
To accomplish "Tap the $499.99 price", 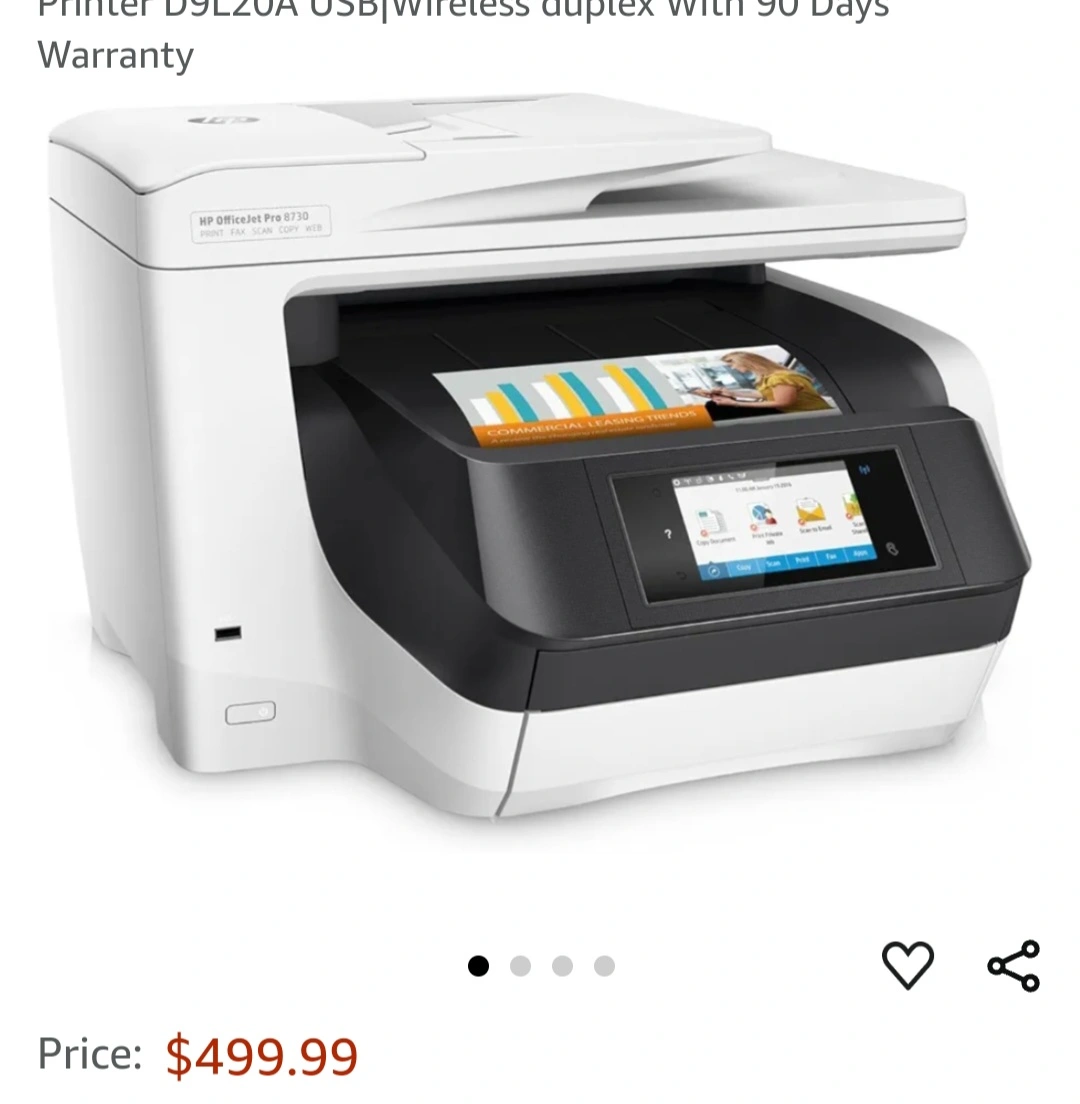I will (261, 1055).
